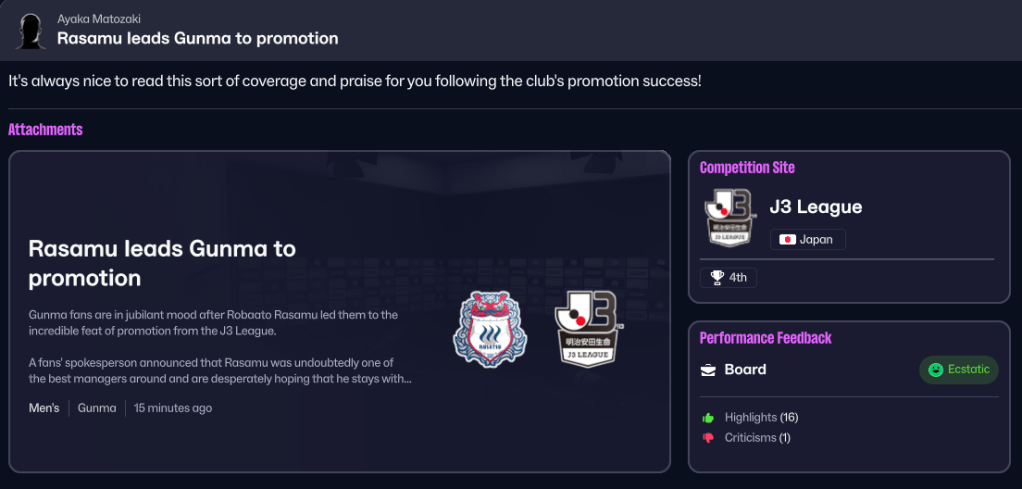The image size is (1022, 489).
Task: Click the 4th league position badge
Action: pyautogui.click(x=728, y=278)
